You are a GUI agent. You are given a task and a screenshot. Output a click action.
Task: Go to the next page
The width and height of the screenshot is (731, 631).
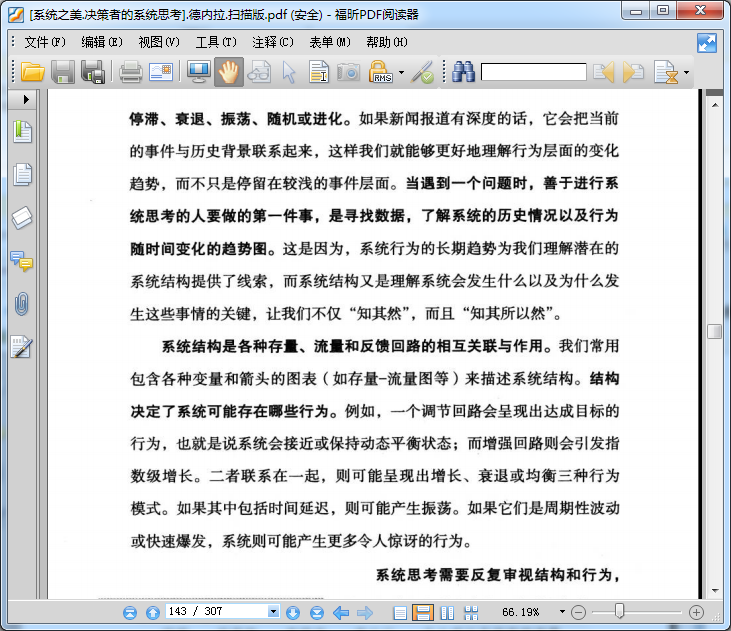pyautogui.click(x=293, y=612)
